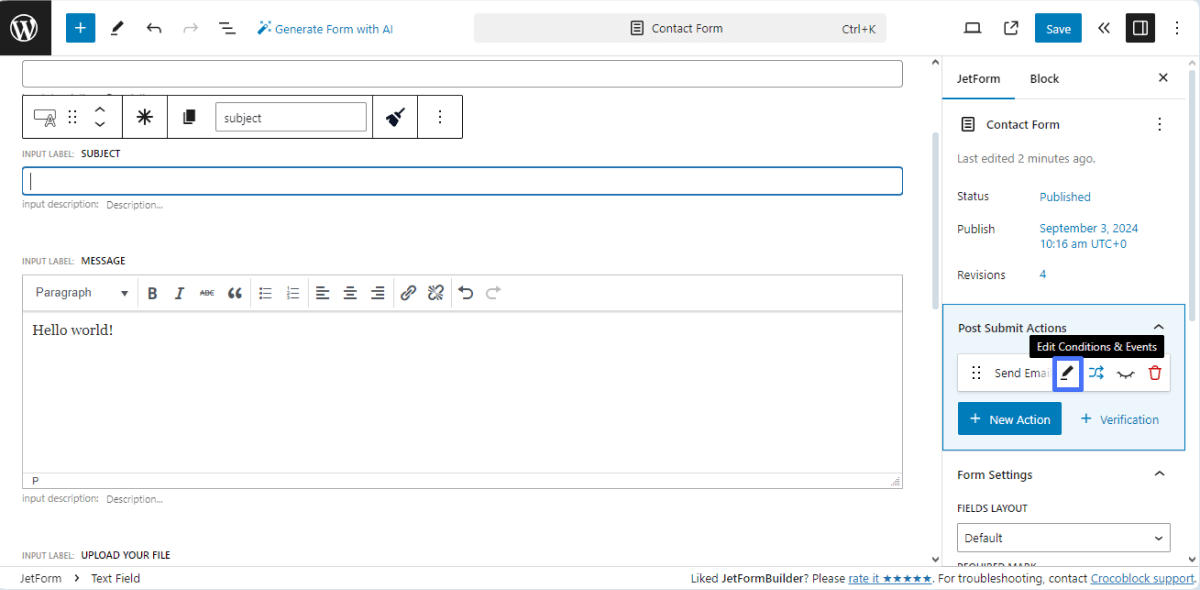The width and height of the screenshot is (1200, 590).
Task: Switch to the Block tab
Action: (x=1044, y=78)
